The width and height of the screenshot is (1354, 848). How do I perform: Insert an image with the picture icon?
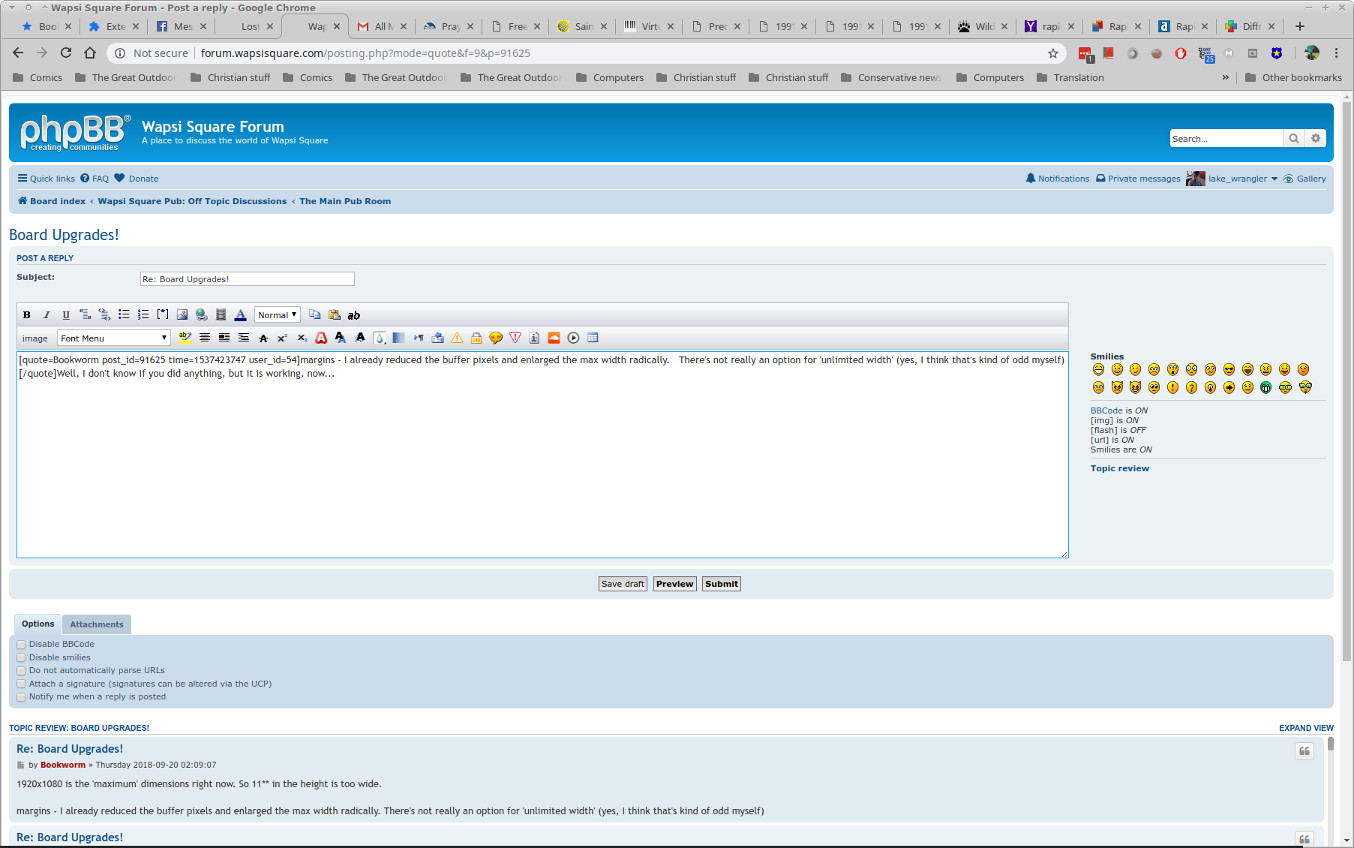click(182, 315)
